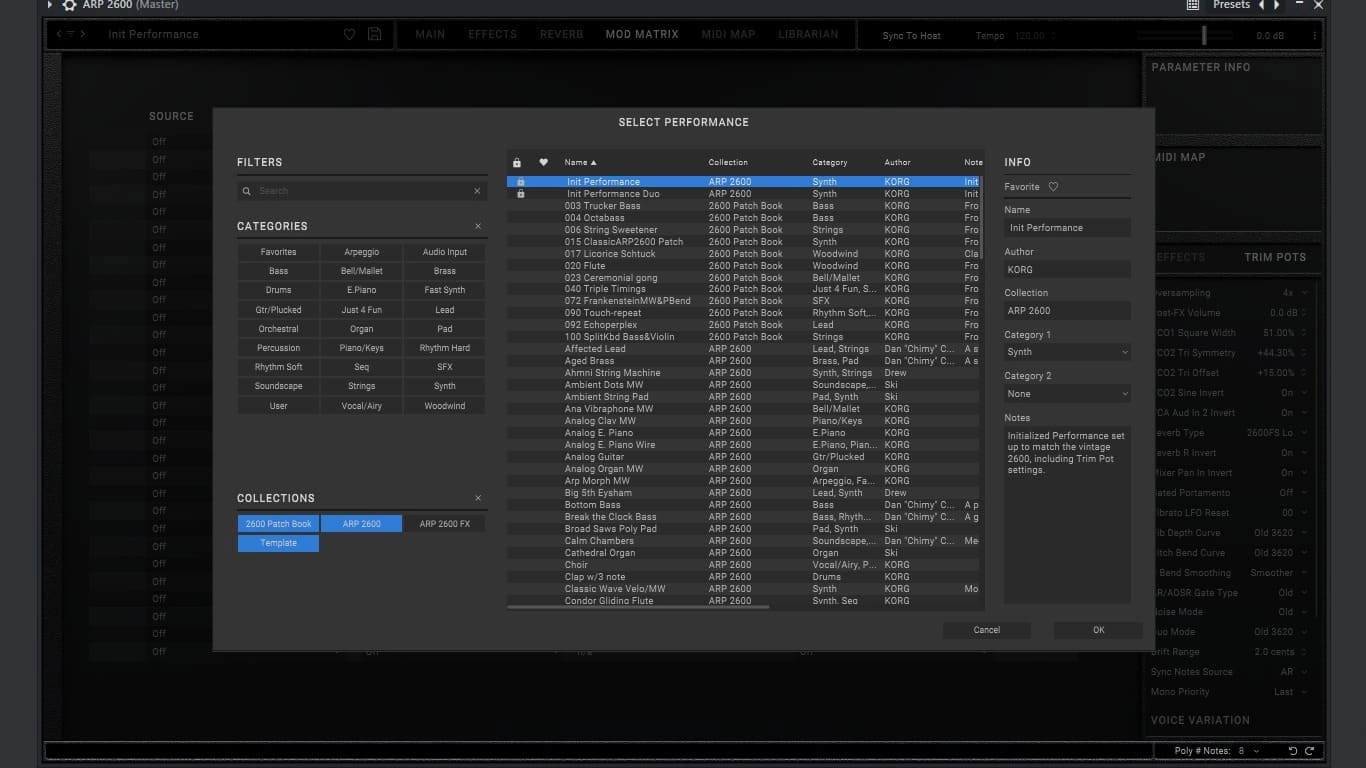This screenshot has width=1366, height=768.
Task: Open the LIBRARIAN tab
Action: 808,34
